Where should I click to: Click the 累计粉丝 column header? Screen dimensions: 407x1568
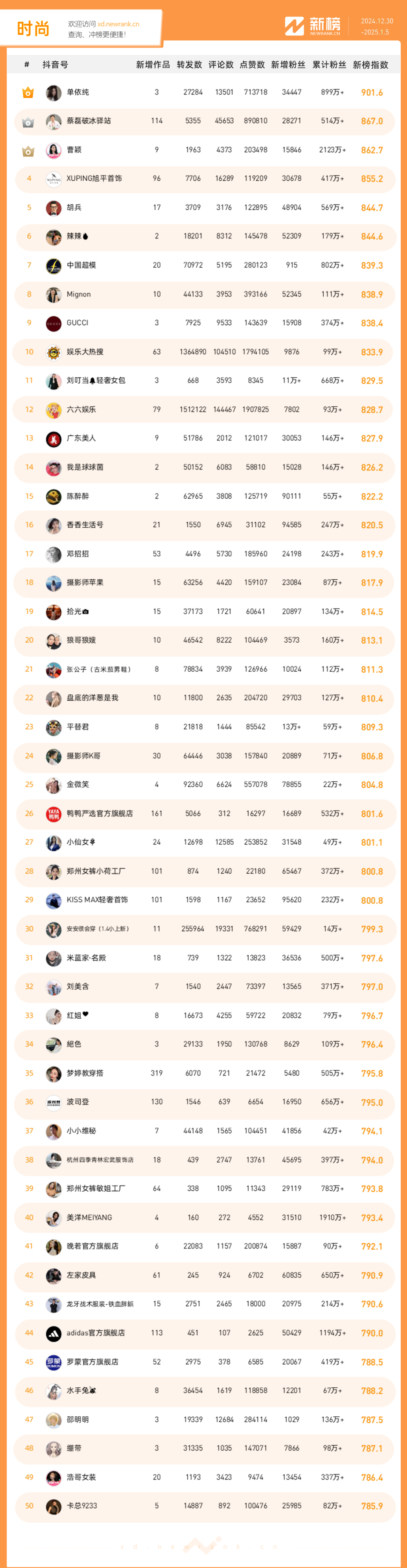[x=329, y=65]
